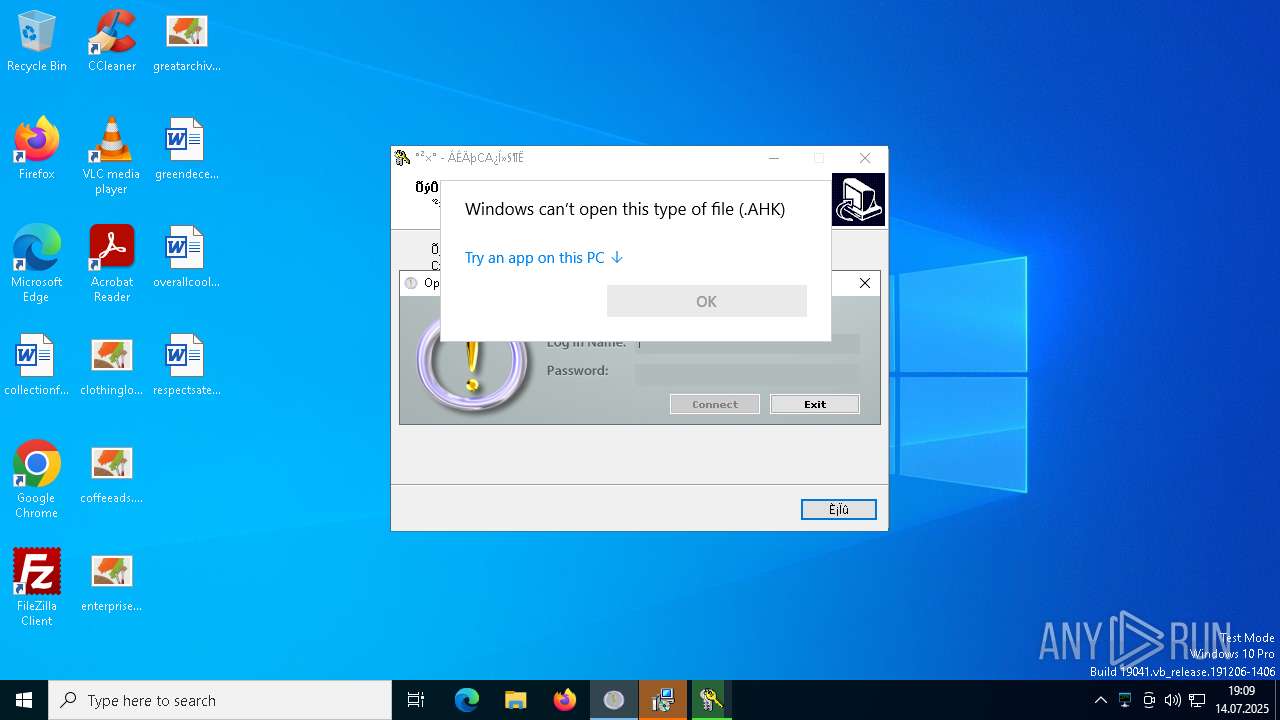Screen dimensions: 1280x720
Task: Click the OK button in the file type dialog
Action: (707, 301)
